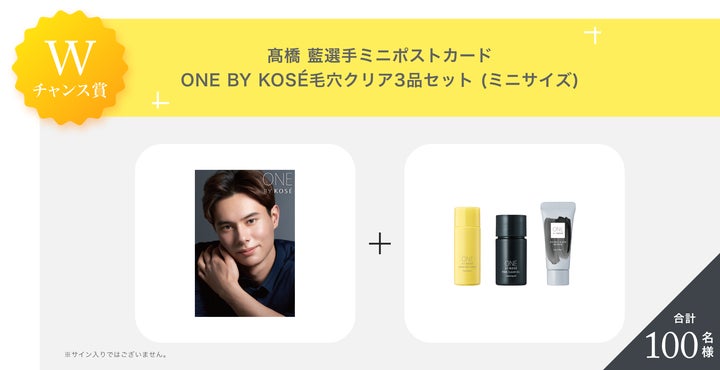Click the large 100 number in corner
This screenshot has height=370, width=720.
point(671,345)
